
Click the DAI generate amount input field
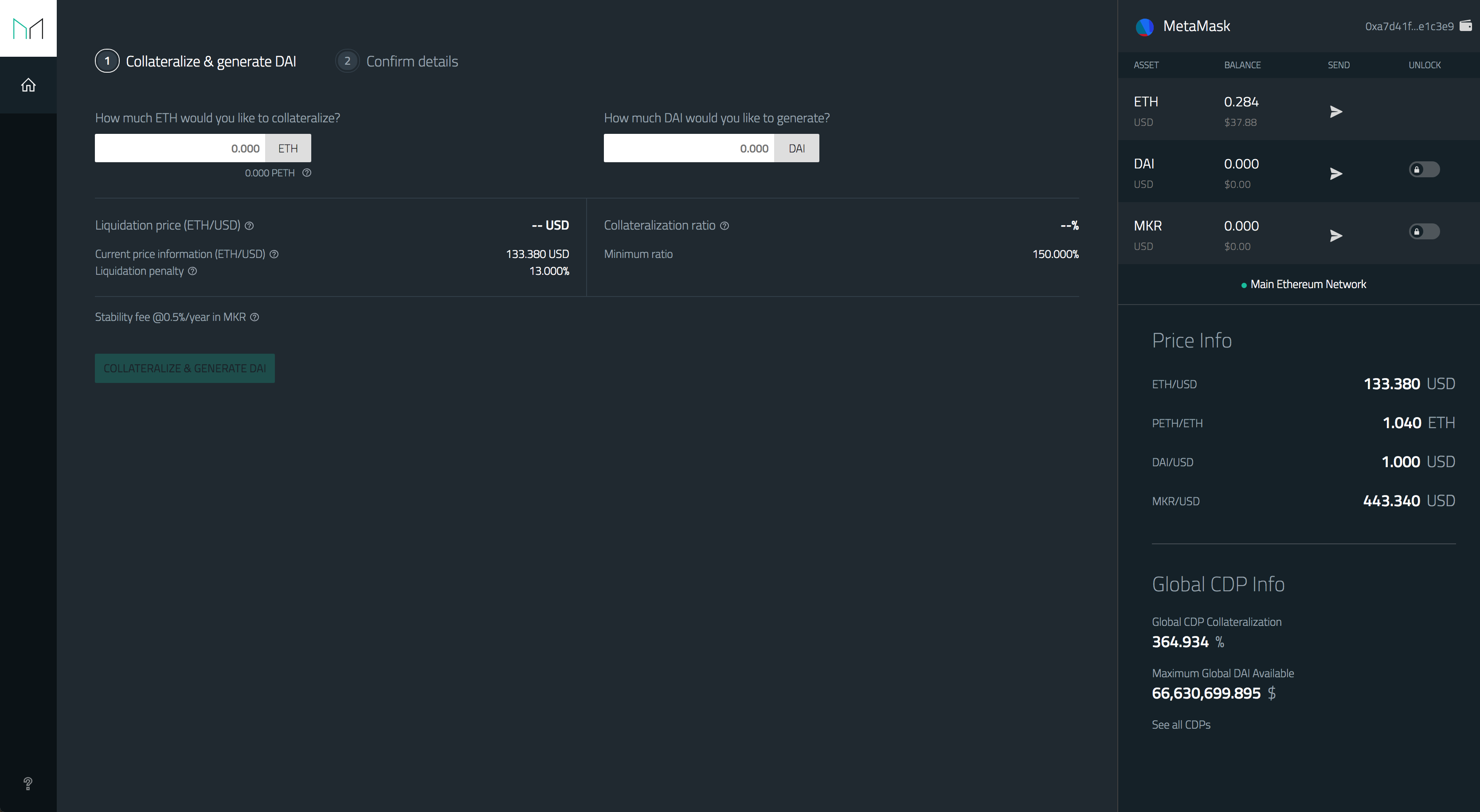689,148
